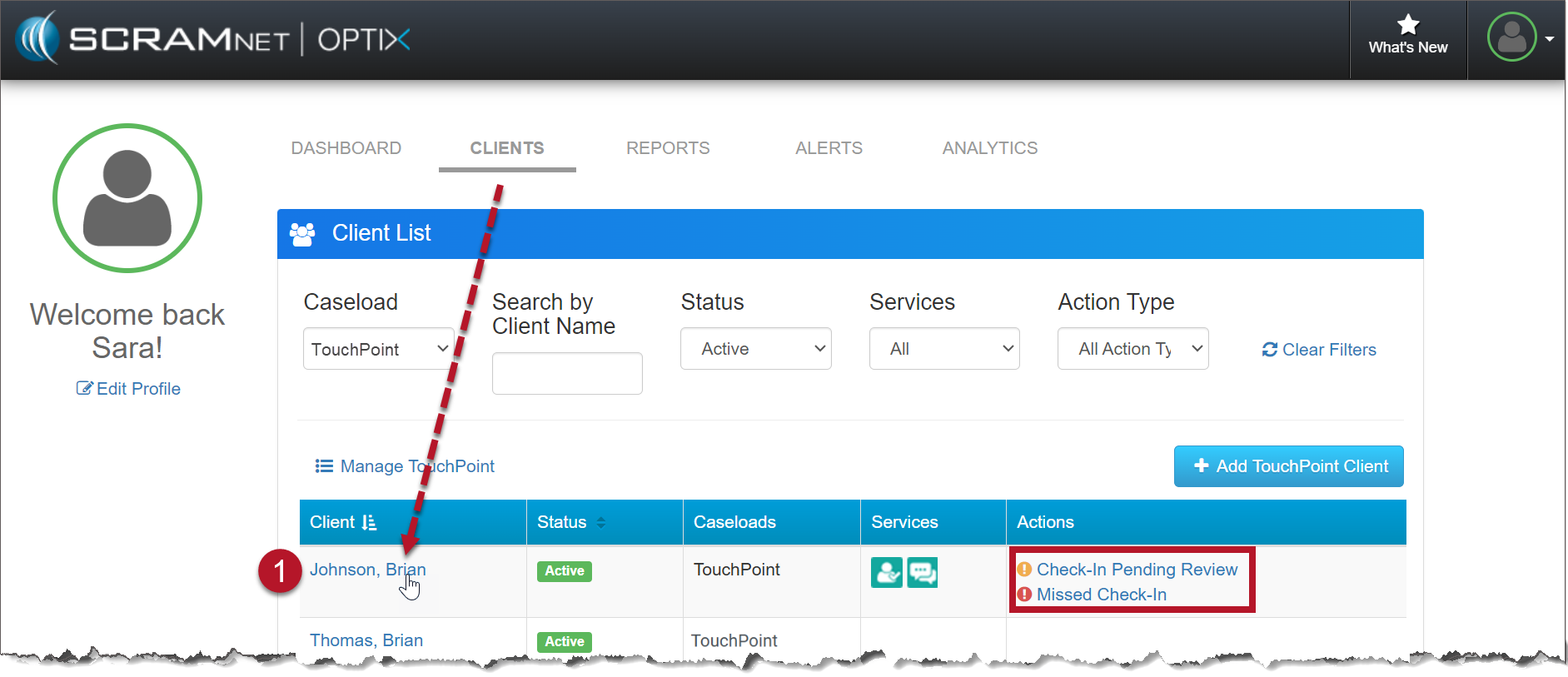
Task: Click the Edit Profile link
Action: [129, 389]
